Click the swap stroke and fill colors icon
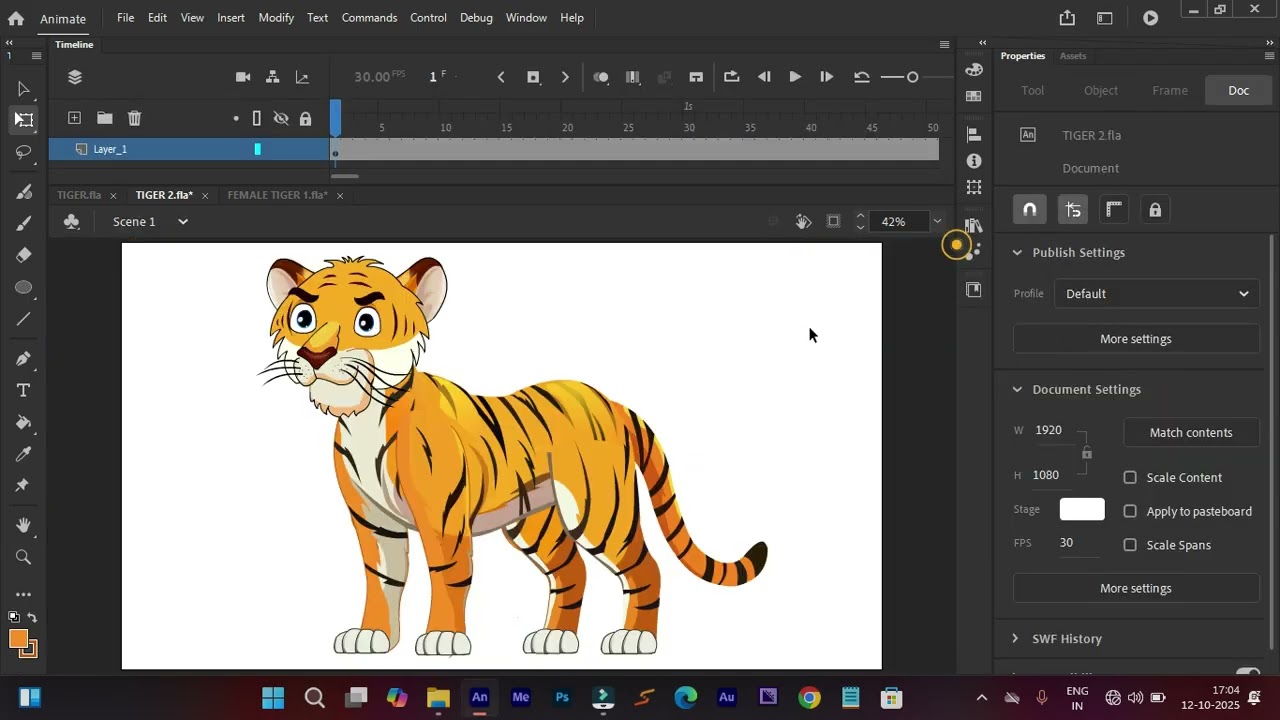Viewport: 1280px width, 720px height. [32, 618]
